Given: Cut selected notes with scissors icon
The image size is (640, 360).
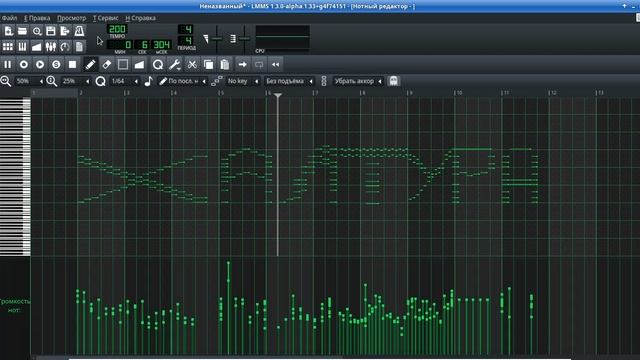Looking at the screenshot, I should click(x=192, y=64).
